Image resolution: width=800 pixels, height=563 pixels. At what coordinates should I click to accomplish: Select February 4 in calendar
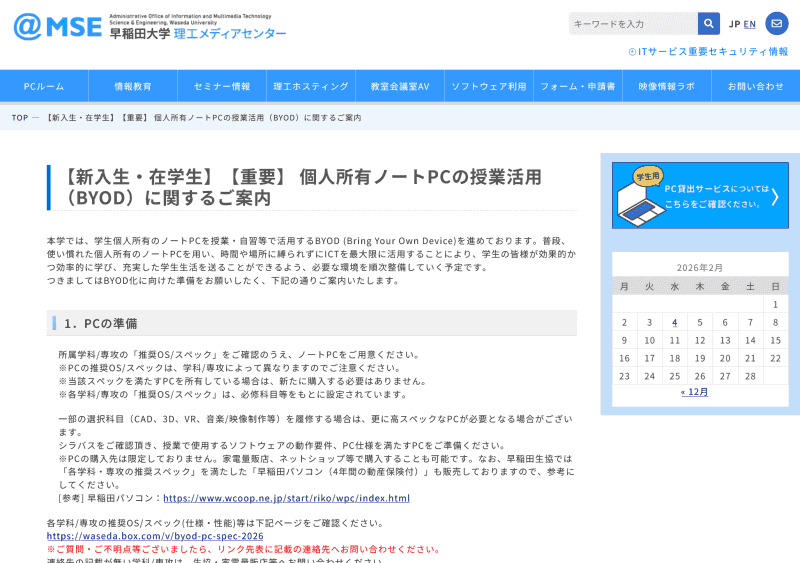(x=674, y=322)
